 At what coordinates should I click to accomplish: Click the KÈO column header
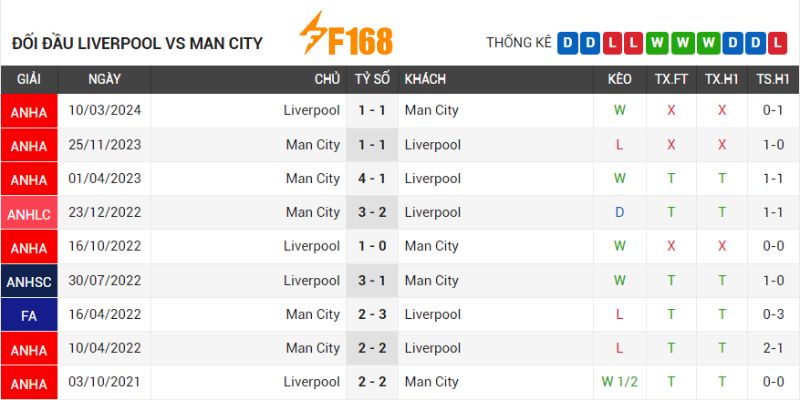[620, 79]
